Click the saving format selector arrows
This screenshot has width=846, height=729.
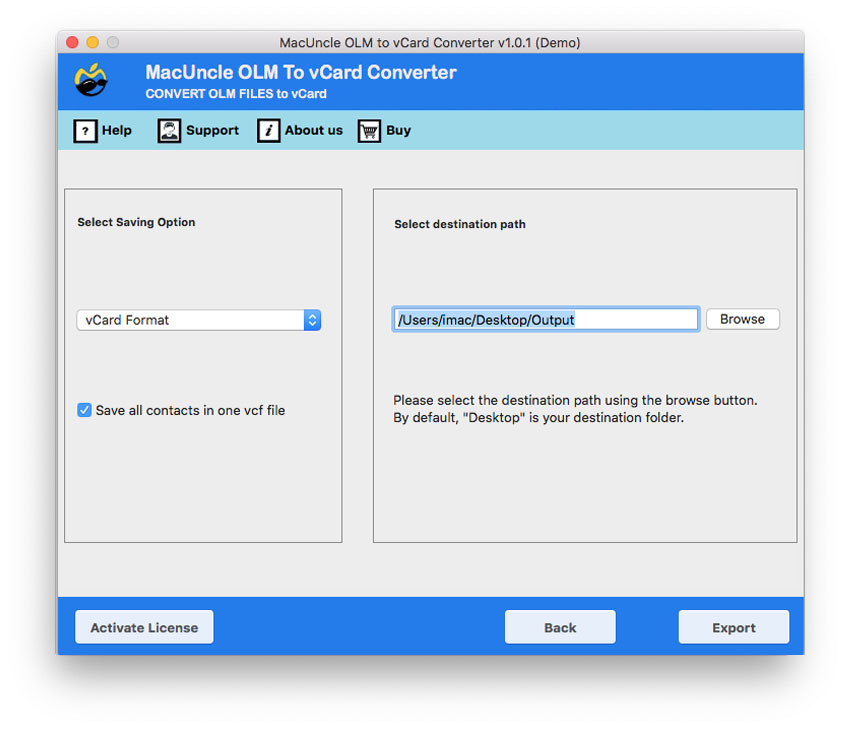(x=312, y=320)
